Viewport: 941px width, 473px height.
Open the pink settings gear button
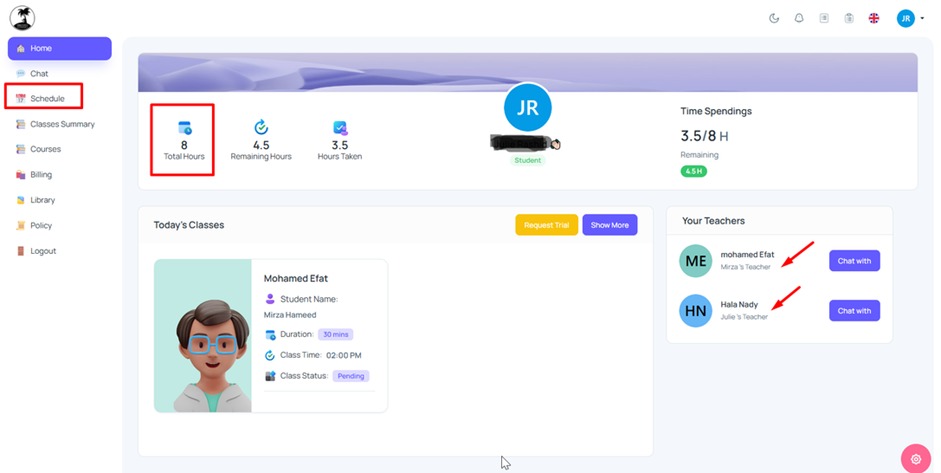[916, 459]
